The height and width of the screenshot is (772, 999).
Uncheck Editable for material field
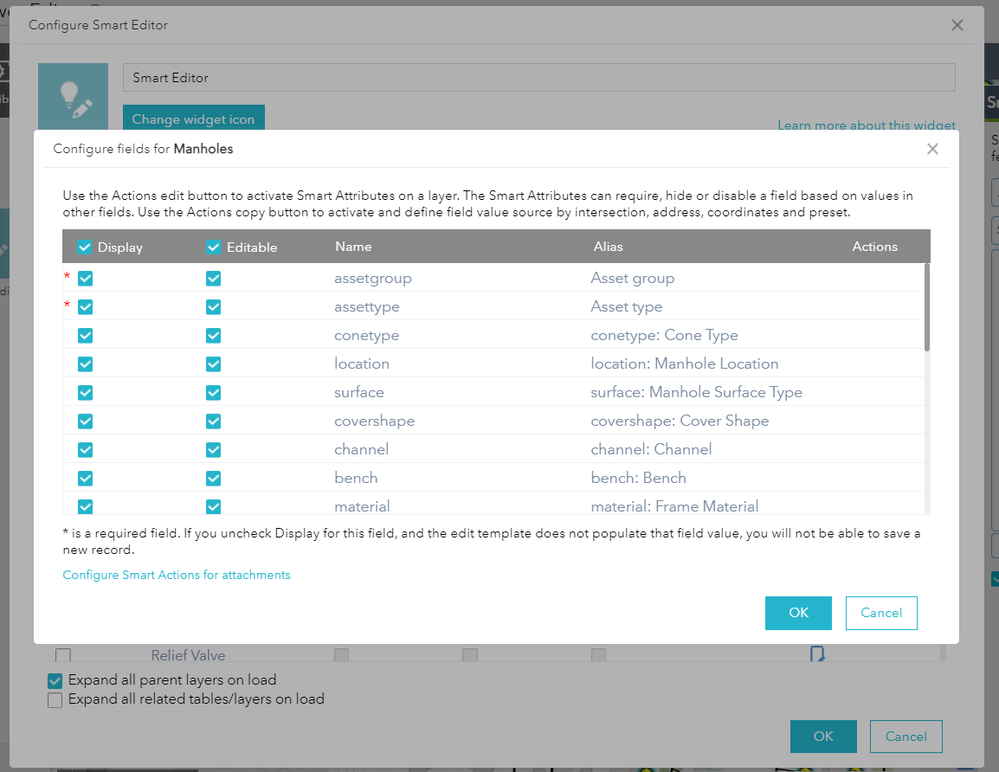pyautogui.click(x=213, y=507)
